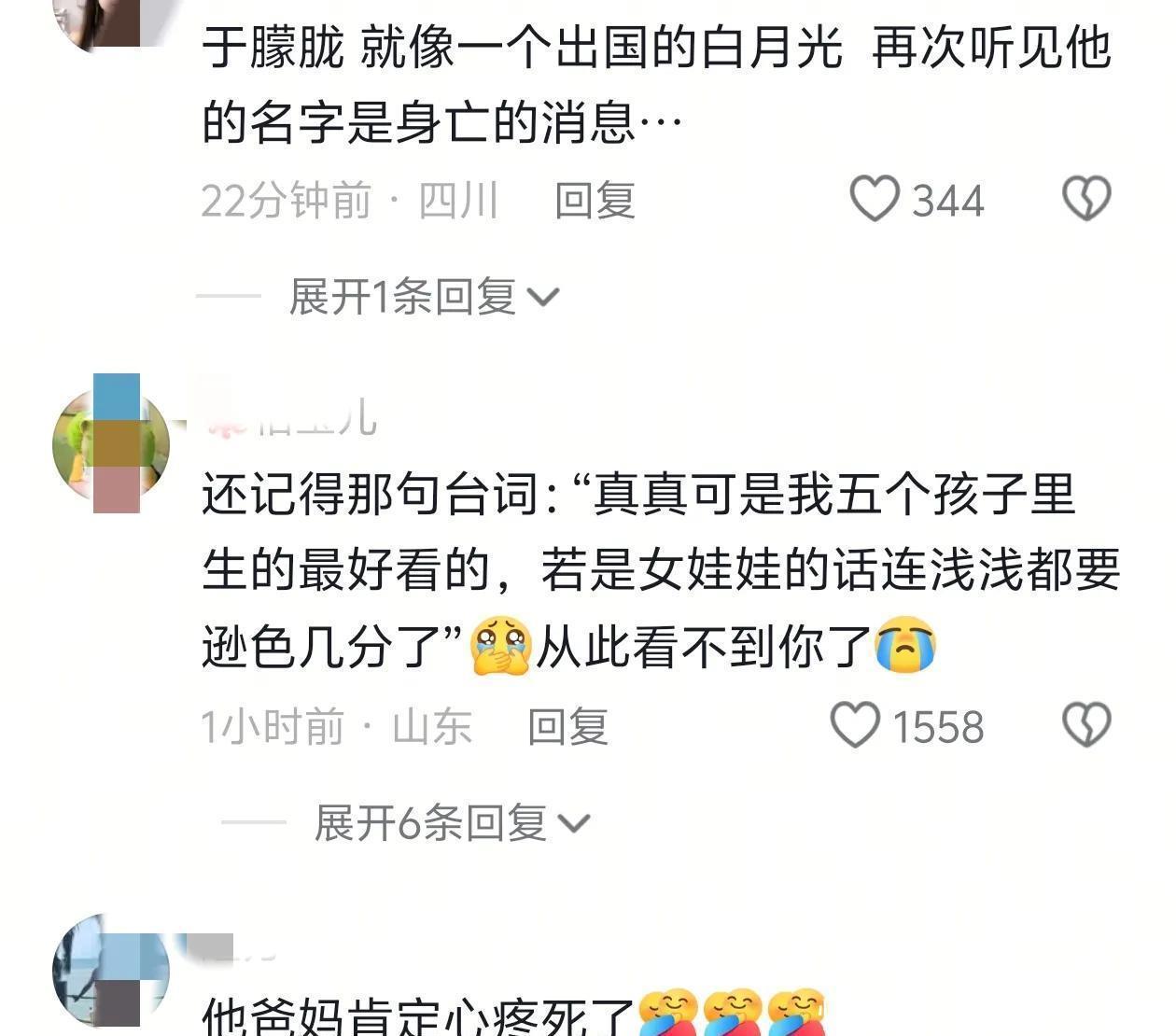Like the comment with 1558 likes
This screenshot has width=1176, height=1036.
click(855, 725)
